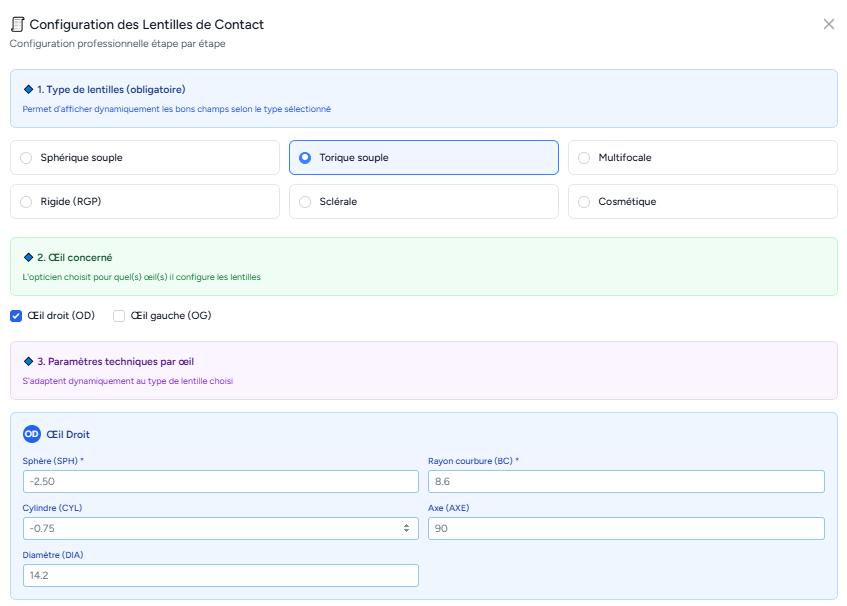The width and height of the screenshot is (847, 606).
Task: Click the Œil Droit section heading
Action: click(x=68, y=434)
